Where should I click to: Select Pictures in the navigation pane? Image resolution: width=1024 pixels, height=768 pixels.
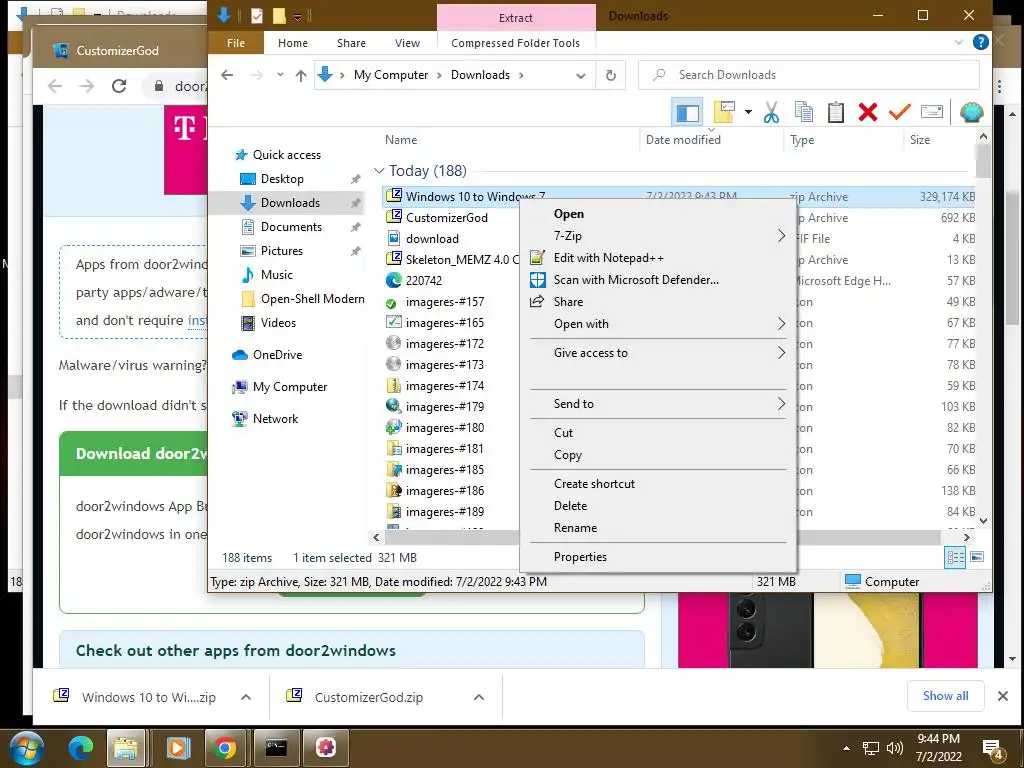click(281, 251)
